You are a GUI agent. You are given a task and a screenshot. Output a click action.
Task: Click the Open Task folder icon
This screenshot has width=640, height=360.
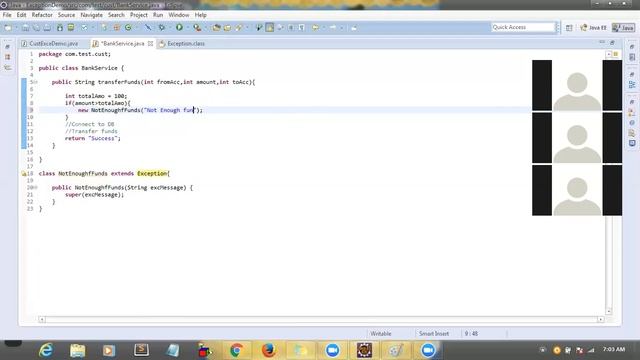click(x=227, y=28)
